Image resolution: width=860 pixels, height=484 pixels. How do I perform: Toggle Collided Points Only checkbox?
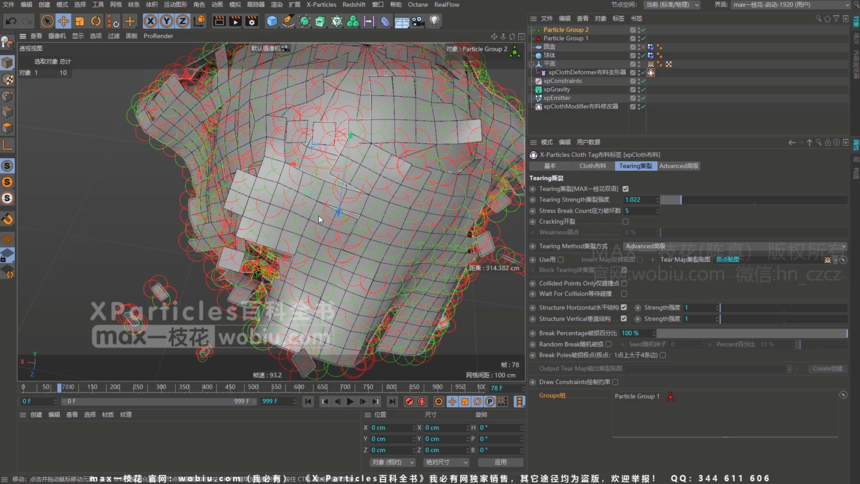pyautogui.click(x=624, y=283)
